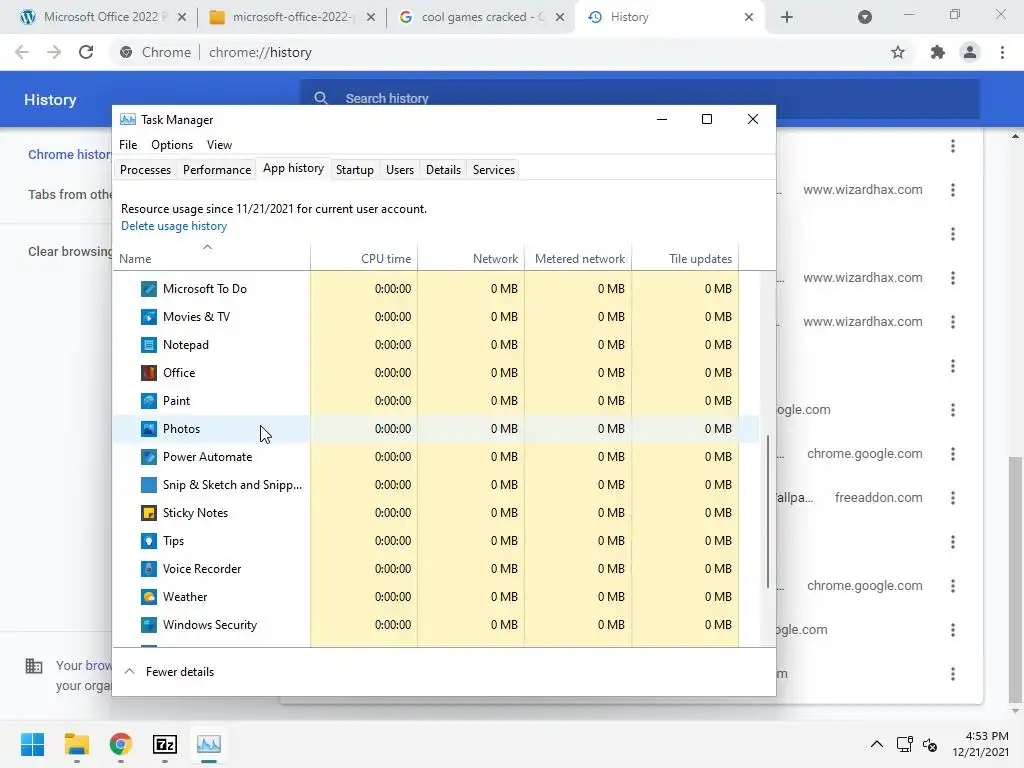This screenshot has width=1024, height=768.
Task: Open a new Chrome tab
Action: pos(787,17)
